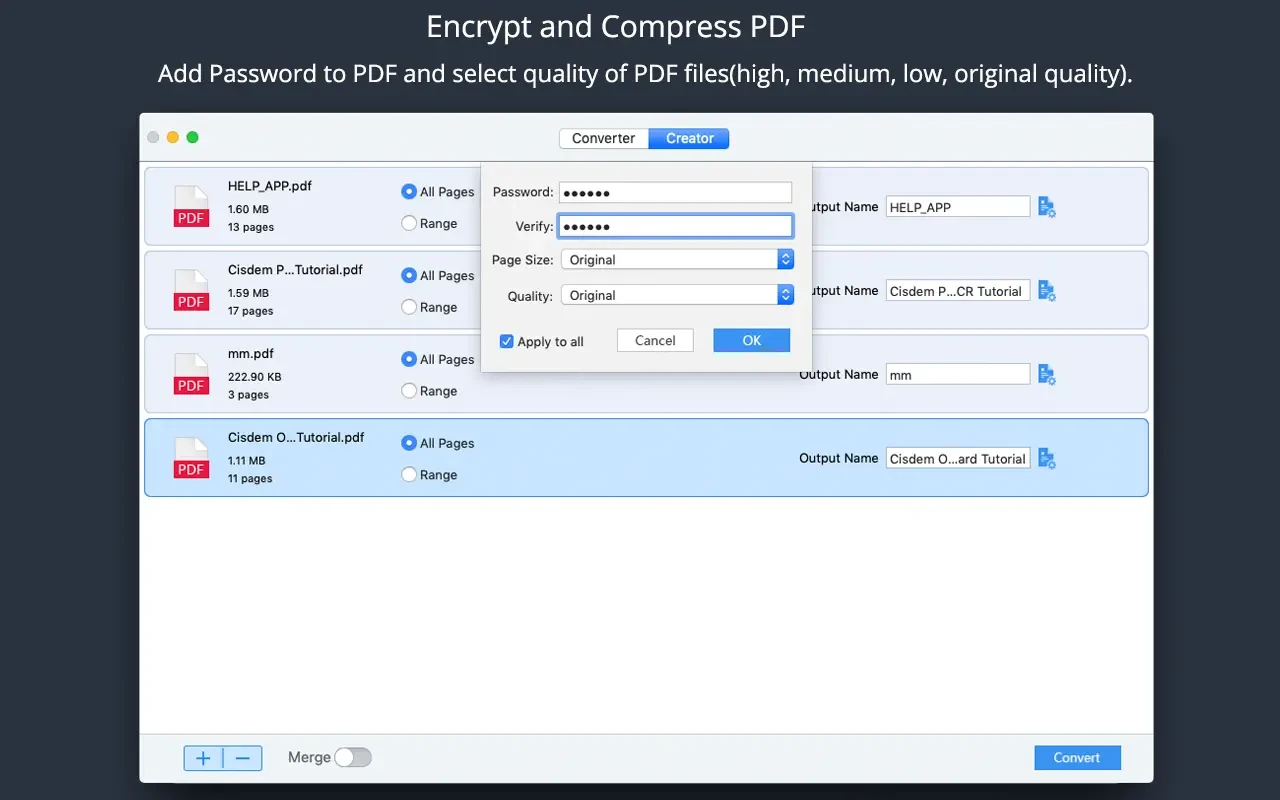Click the PDF file icon of Cisdem O...Tutorial.pdf
Image resolution: width=1280 pixels, height=800 pixels.
[191, 459]
